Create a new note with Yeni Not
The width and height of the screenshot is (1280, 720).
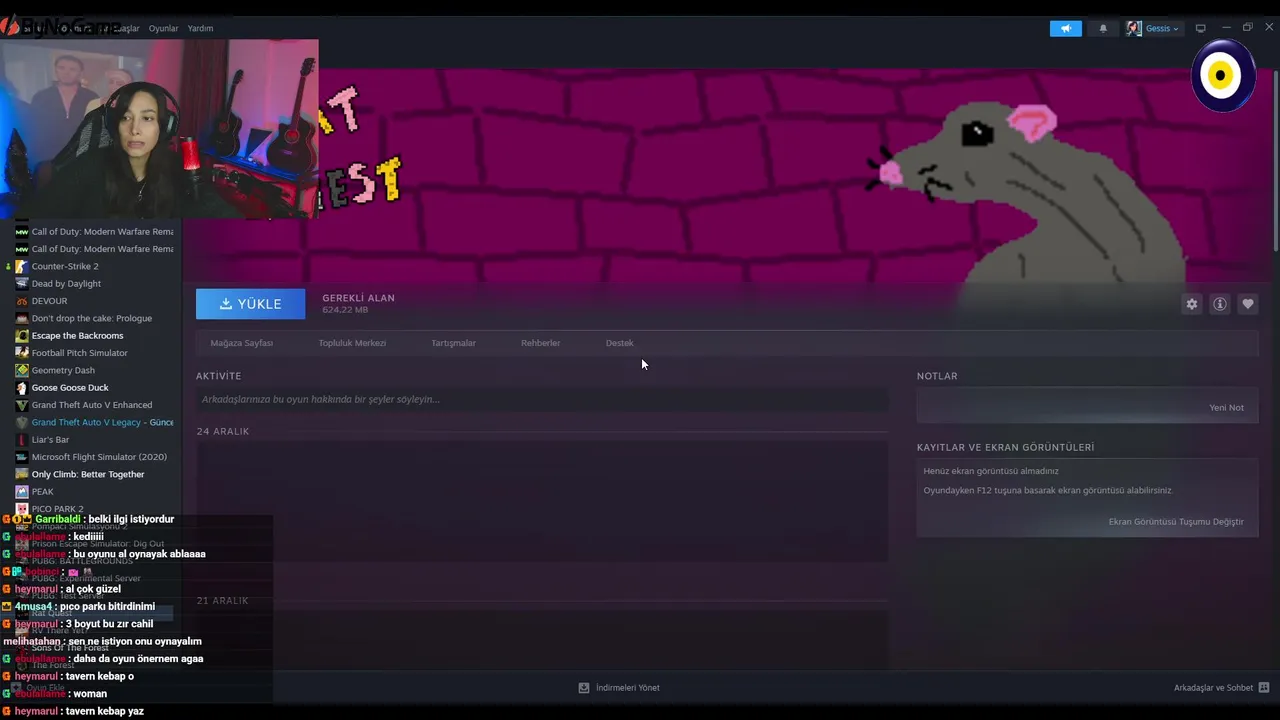1226,407
